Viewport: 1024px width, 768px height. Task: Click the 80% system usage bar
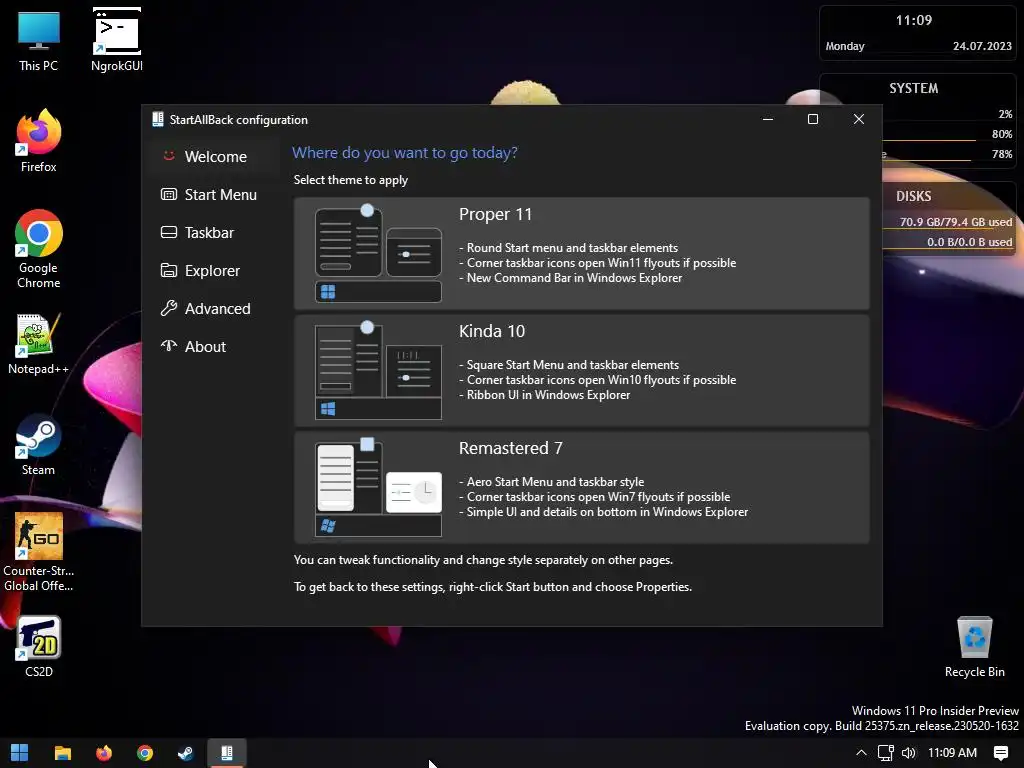coord(929,140)
